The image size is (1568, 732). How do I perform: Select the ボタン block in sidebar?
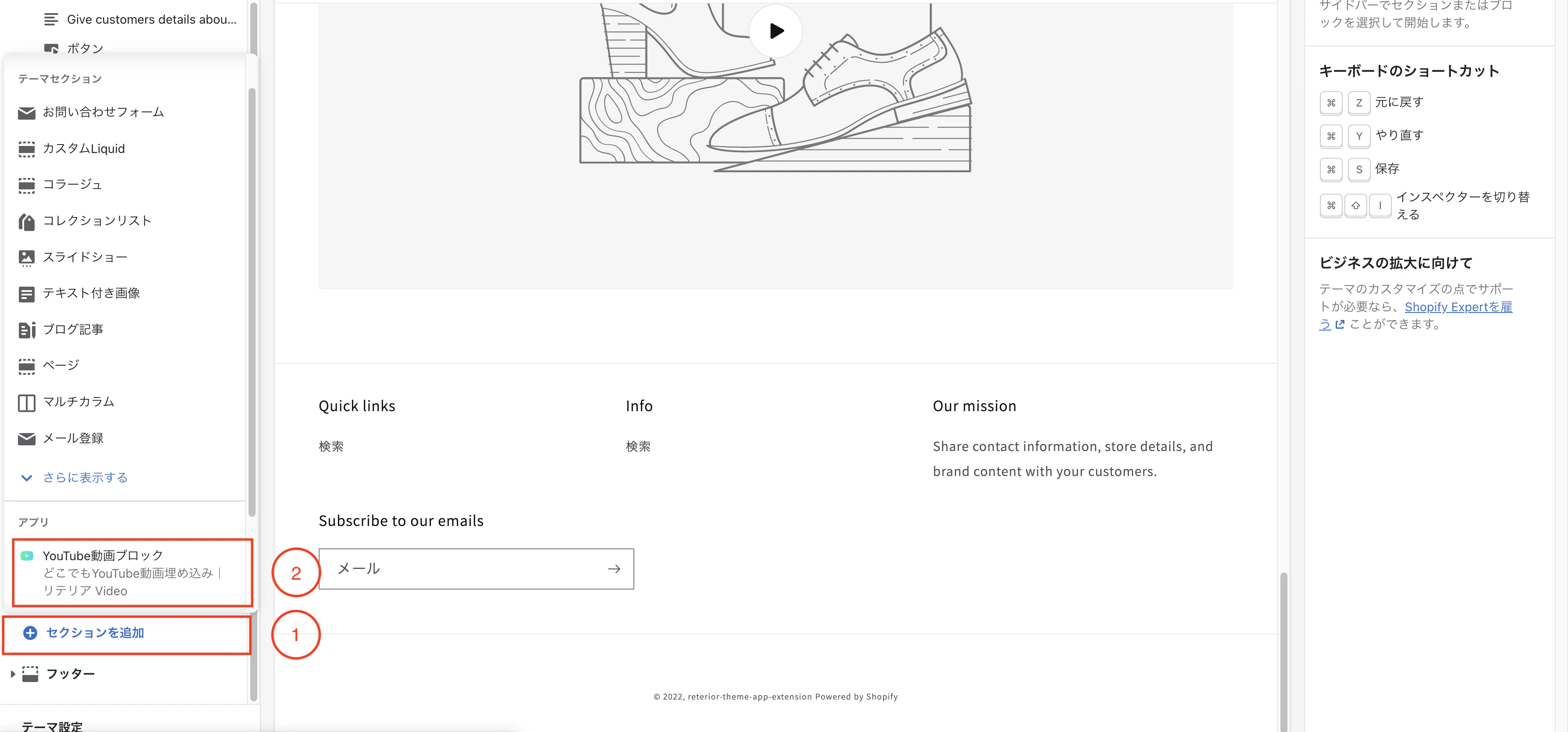click(85, 48)
